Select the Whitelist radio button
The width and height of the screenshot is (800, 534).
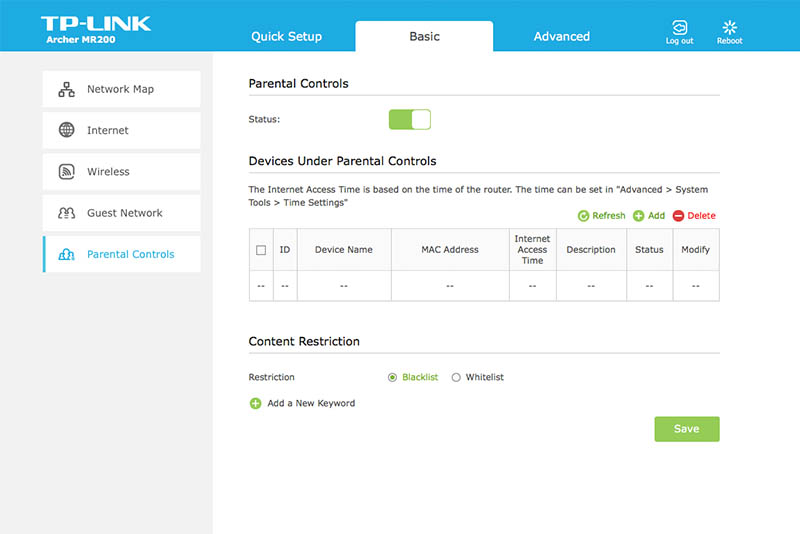pyautogui.click(x=456, y=377)
